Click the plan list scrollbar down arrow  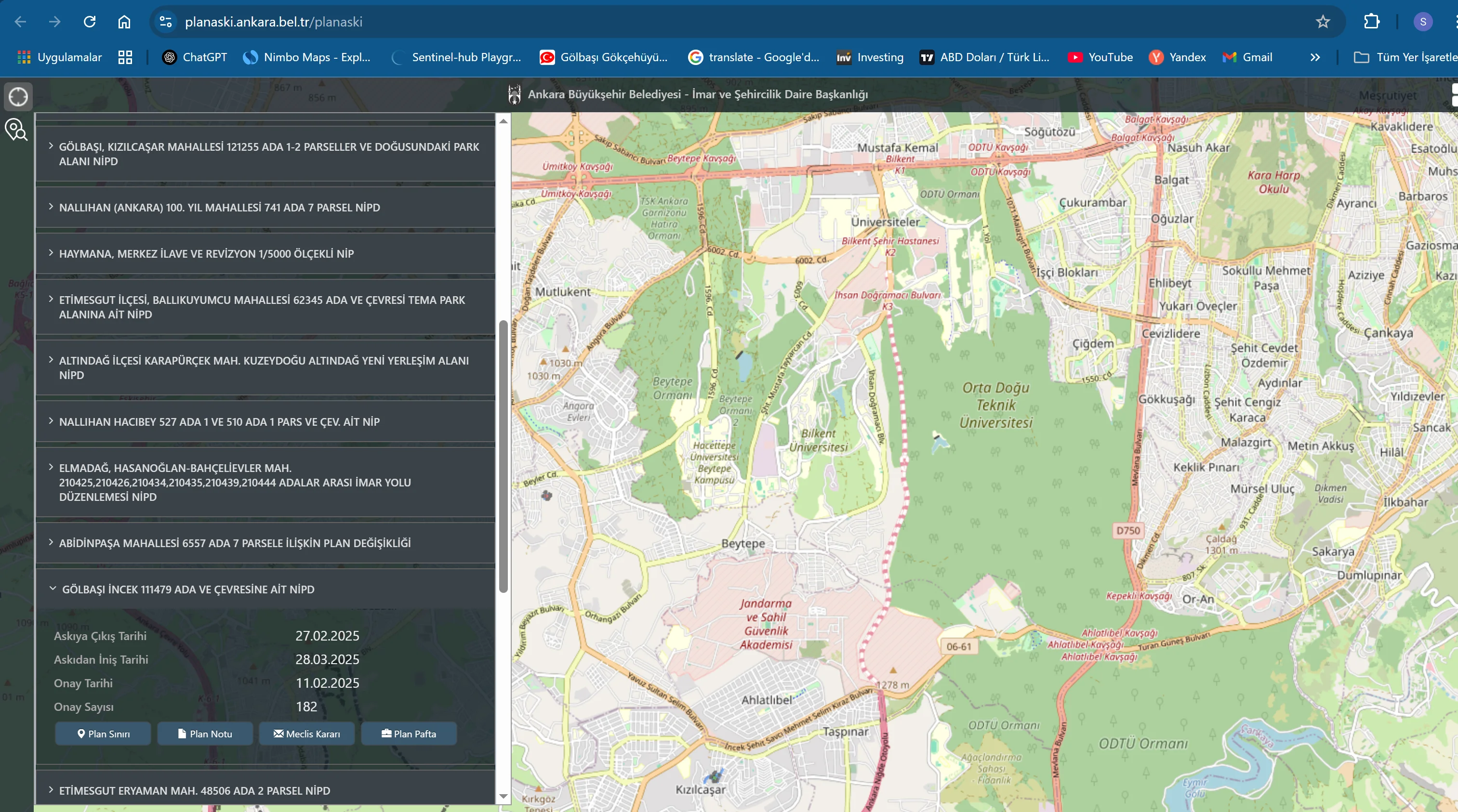pyautogui.click(x=503, y=797)
